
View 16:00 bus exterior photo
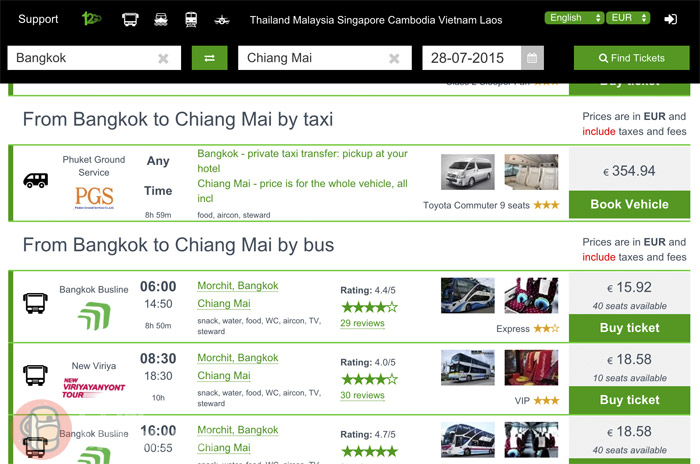click(x=467, y=440)
